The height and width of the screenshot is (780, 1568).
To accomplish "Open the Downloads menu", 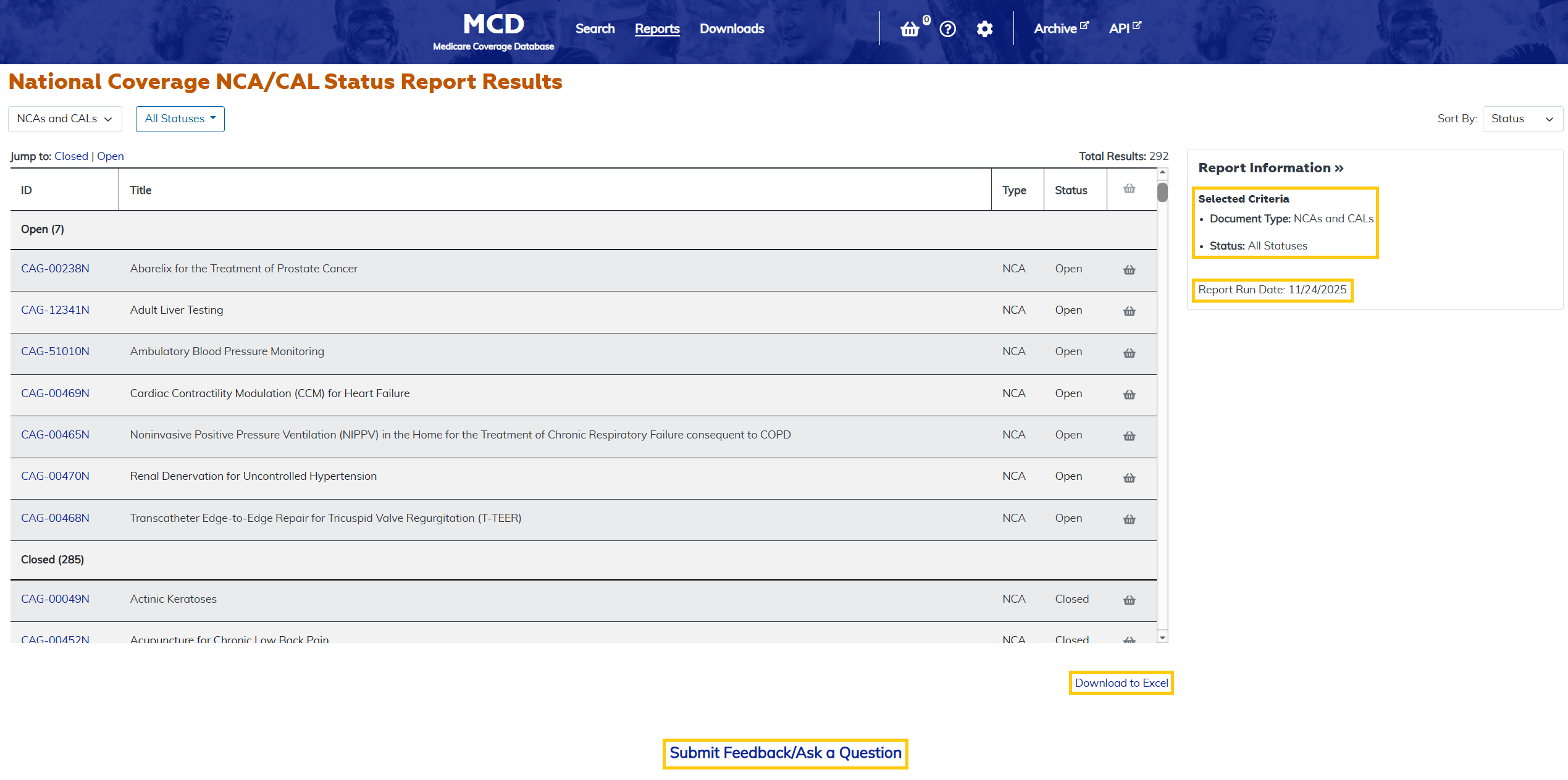I will pyautogui.click(x=731, y=28).
